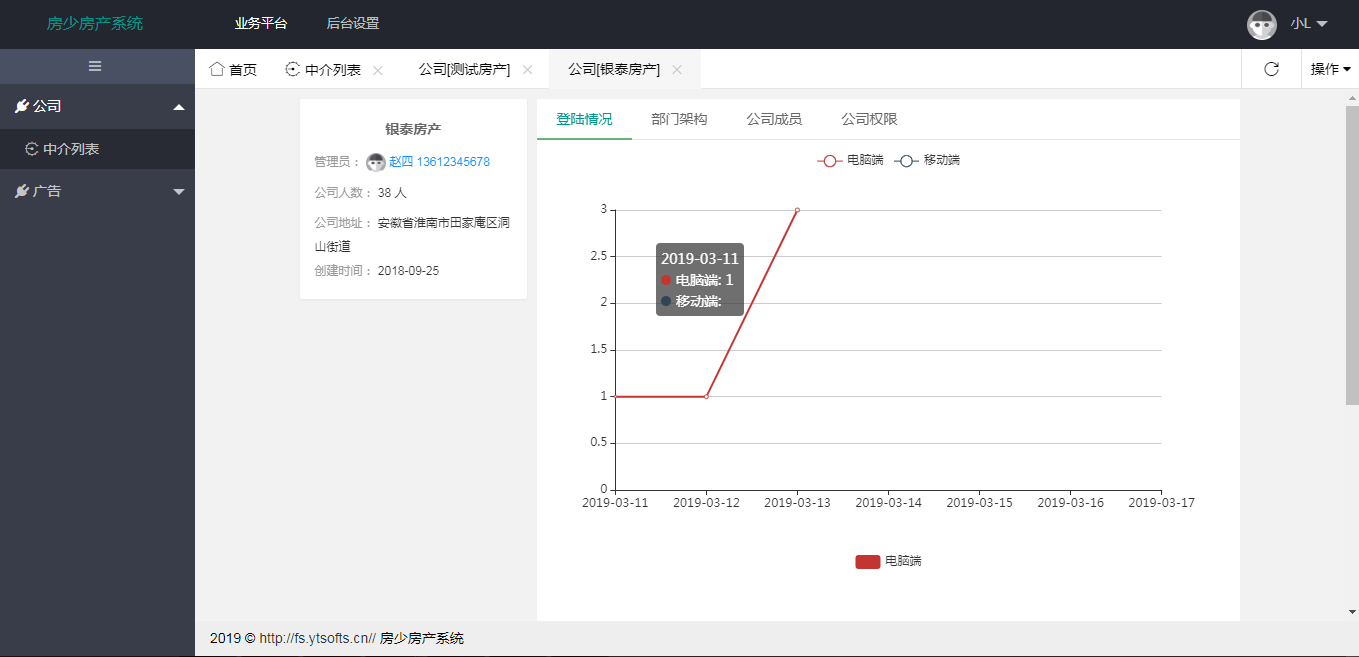The width and height of the screenshot is (1359, 657).
Task: Switch to the 部门架构 tab
Action: click(x=679, y=119)
